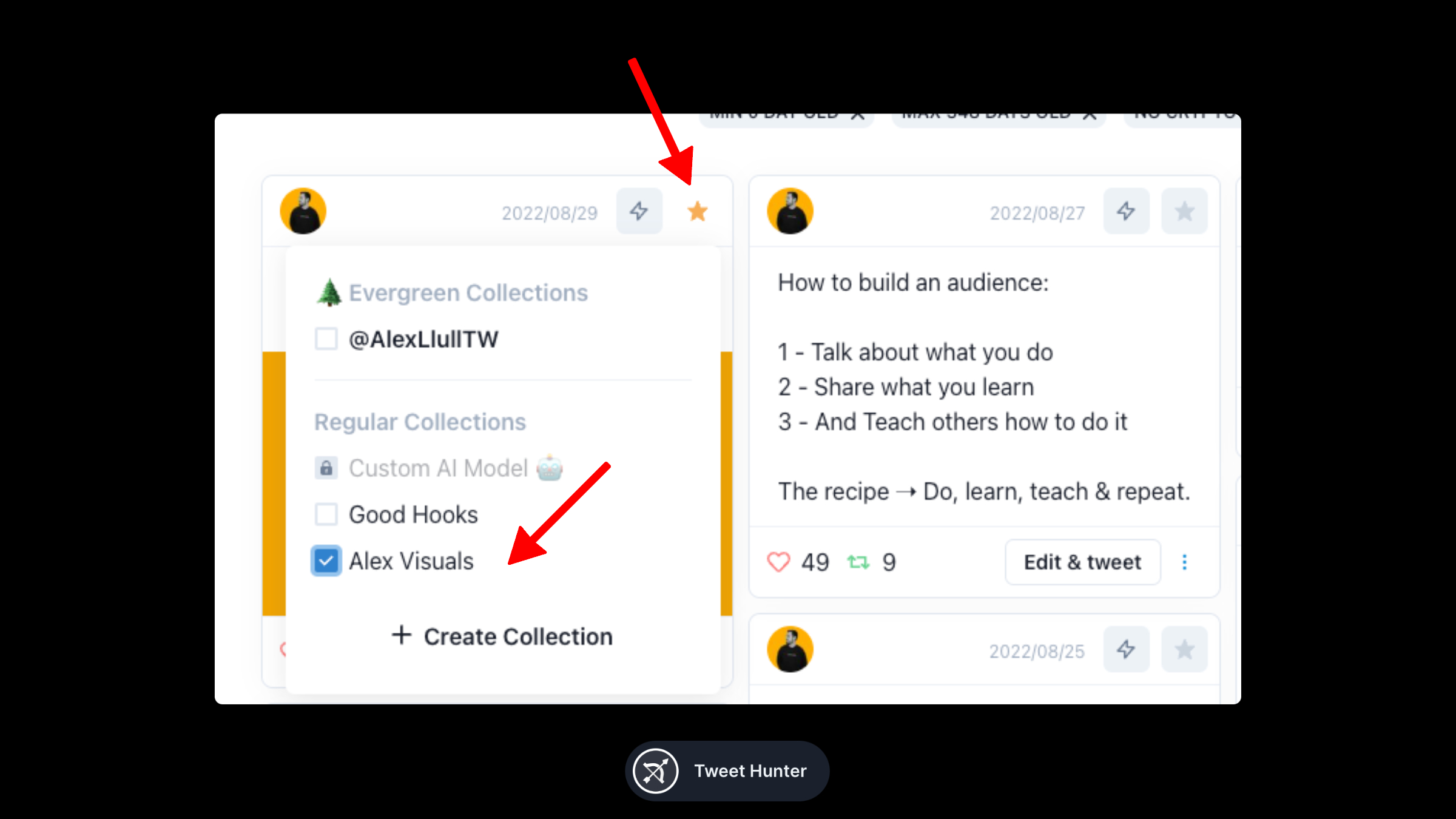Click lightning bolt icon on 2022/08/29 tweet

(x=639, y=212)
